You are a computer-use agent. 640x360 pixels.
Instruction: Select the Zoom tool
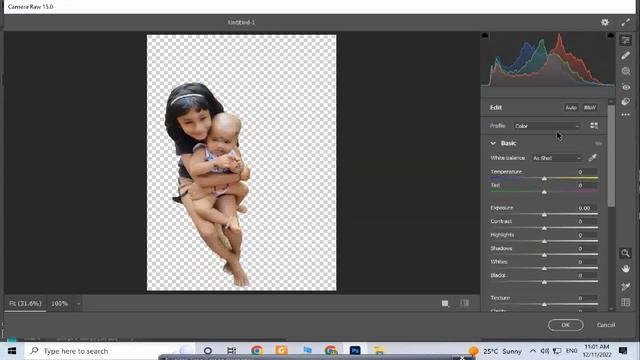[x=625, y=253]
